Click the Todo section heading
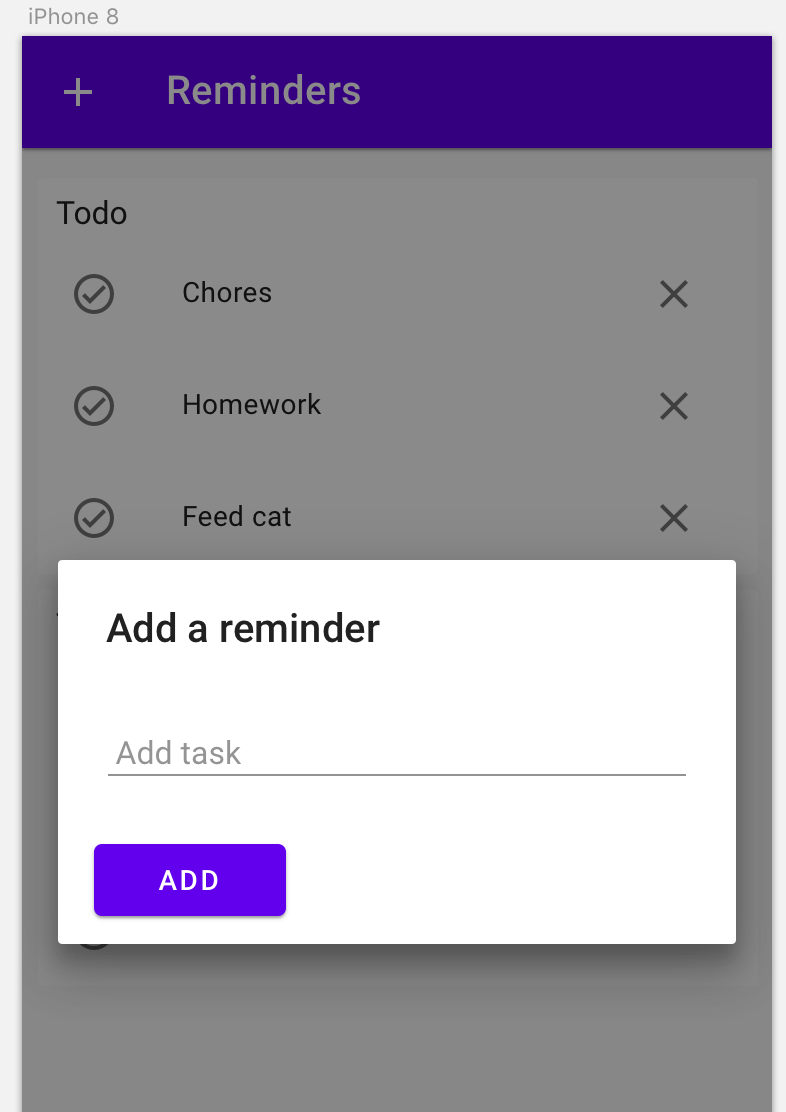This screenshot has width=786, height=1112. click(92, 213)
